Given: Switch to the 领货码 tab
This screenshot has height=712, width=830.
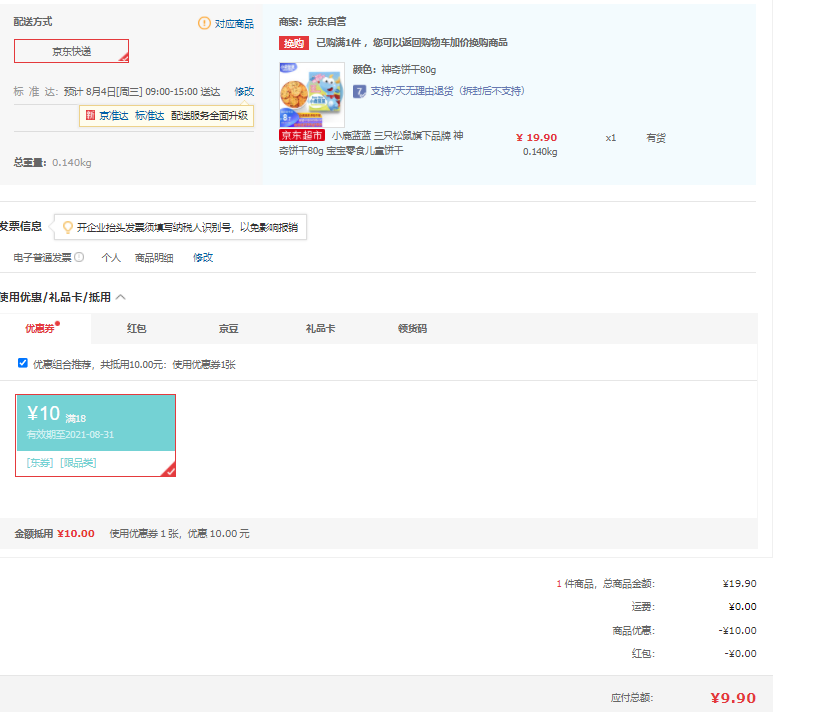Looking at the screenshot, I should [x=412, y=329].
